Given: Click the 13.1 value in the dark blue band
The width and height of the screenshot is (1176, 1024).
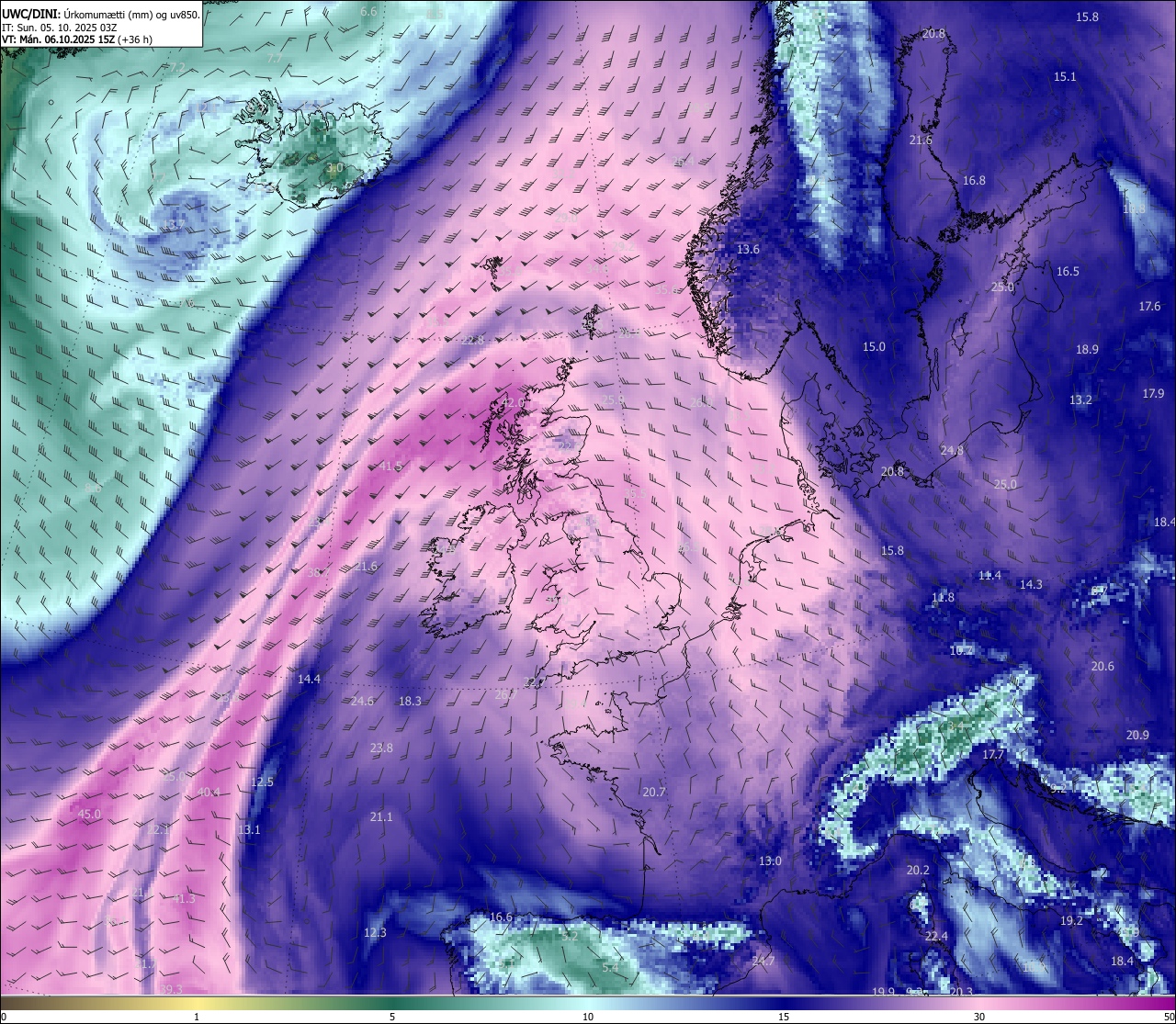Looking at the screenshot, I should 249,830.
